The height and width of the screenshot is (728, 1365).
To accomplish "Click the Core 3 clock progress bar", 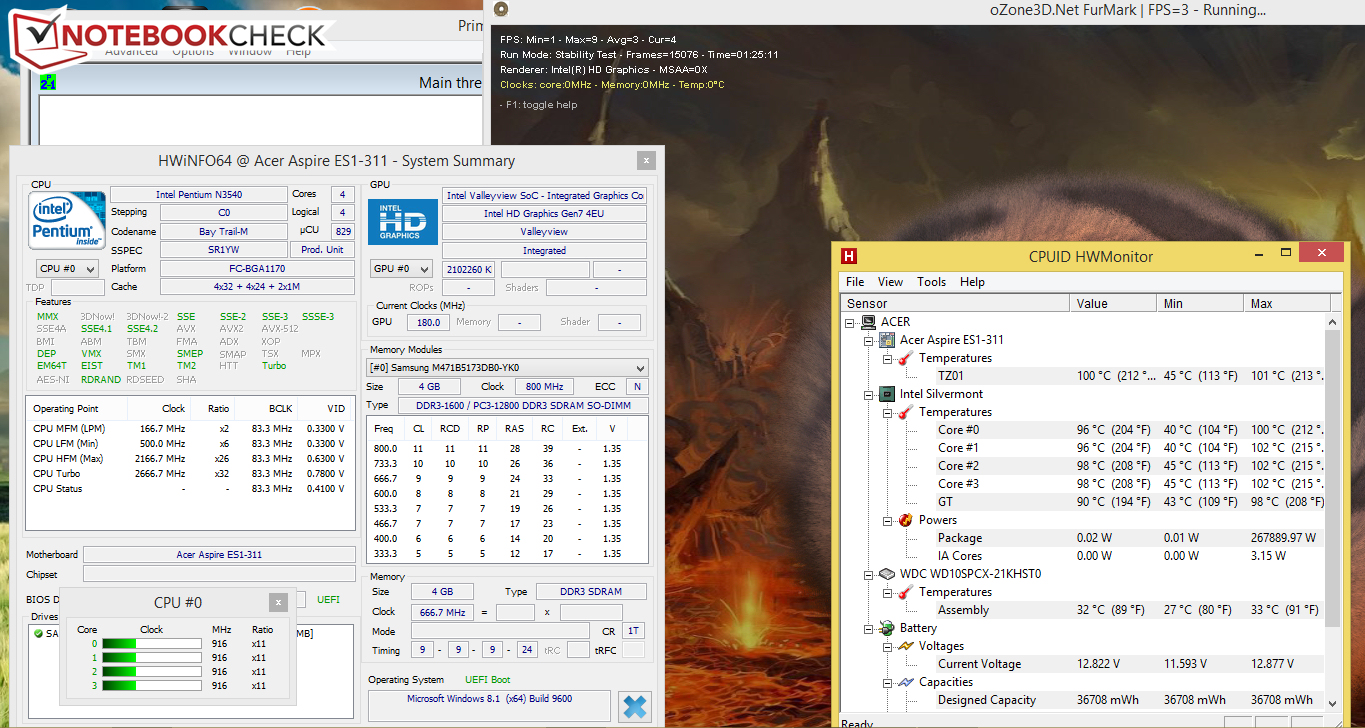I will (152, 686).
